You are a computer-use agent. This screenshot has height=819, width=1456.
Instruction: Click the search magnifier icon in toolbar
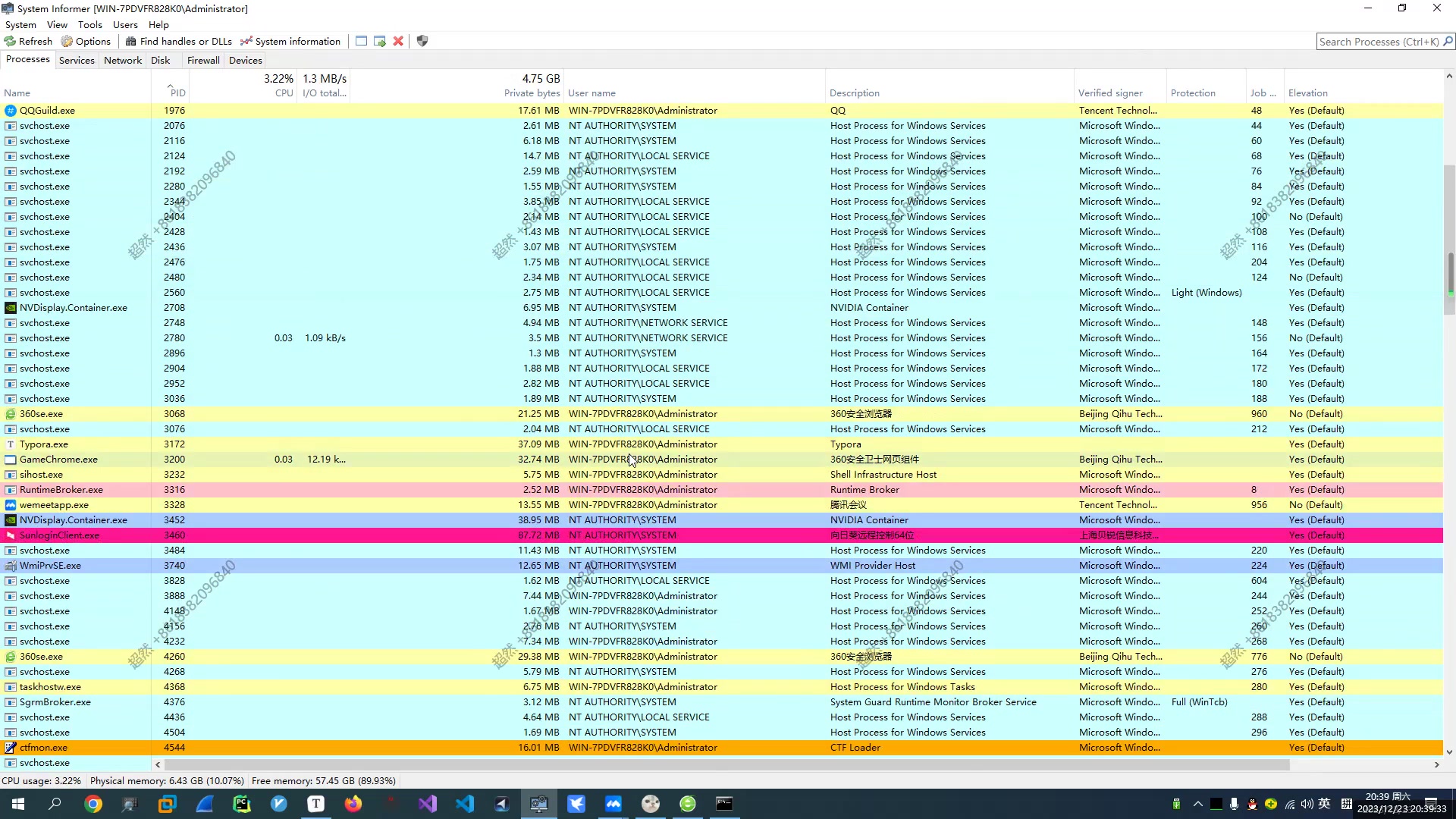click(1448, 42)
